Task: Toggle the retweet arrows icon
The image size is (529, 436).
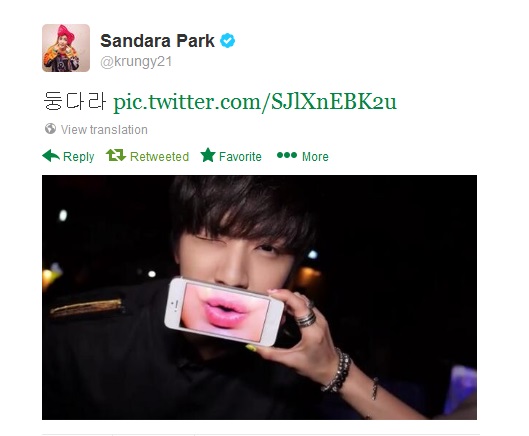Action: pos(116,155)
